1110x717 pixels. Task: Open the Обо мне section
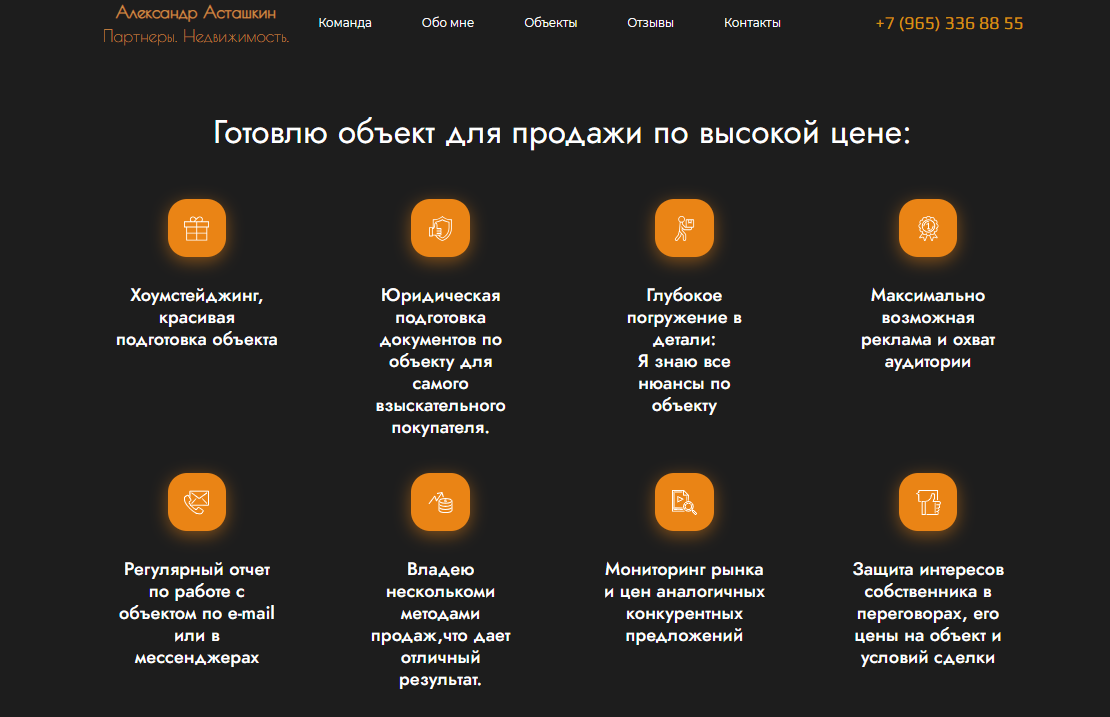click(x=447, y=22)
